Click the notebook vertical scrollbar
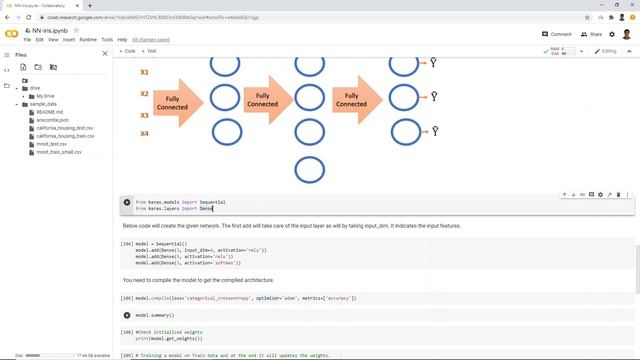The image size is (640, 360). (x=638, y=269)
